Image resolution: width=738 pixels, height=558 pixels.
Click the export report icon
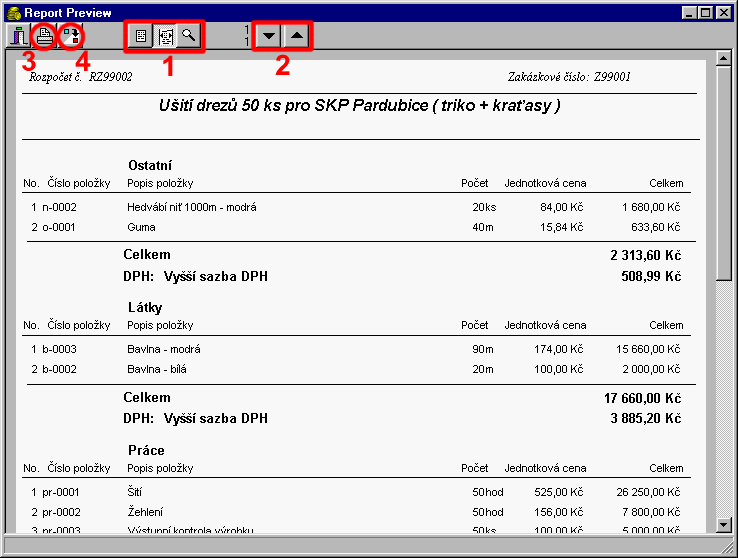69,37
